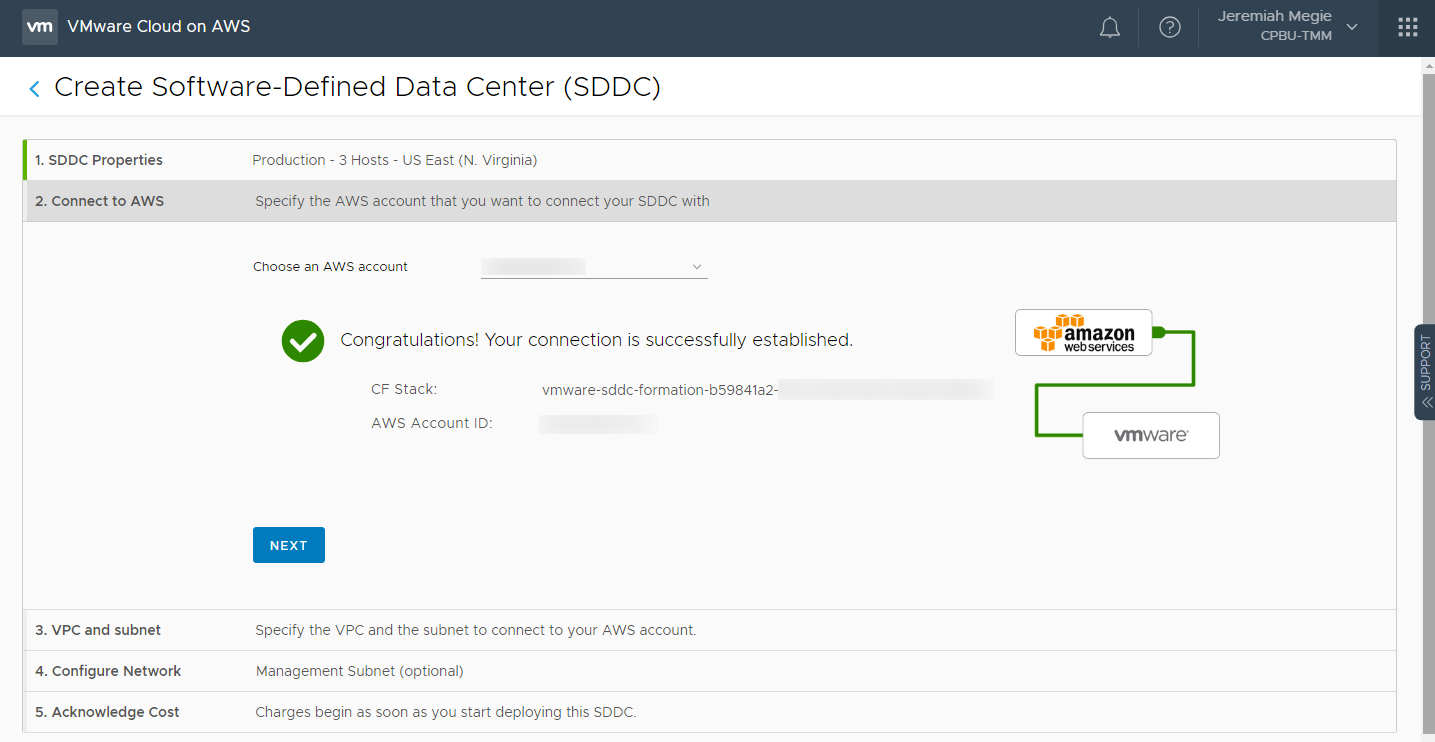Expand the Jeremiah Megie user menu
This screenshot has height=742, width=1435.
click(x=1288, y=27)
